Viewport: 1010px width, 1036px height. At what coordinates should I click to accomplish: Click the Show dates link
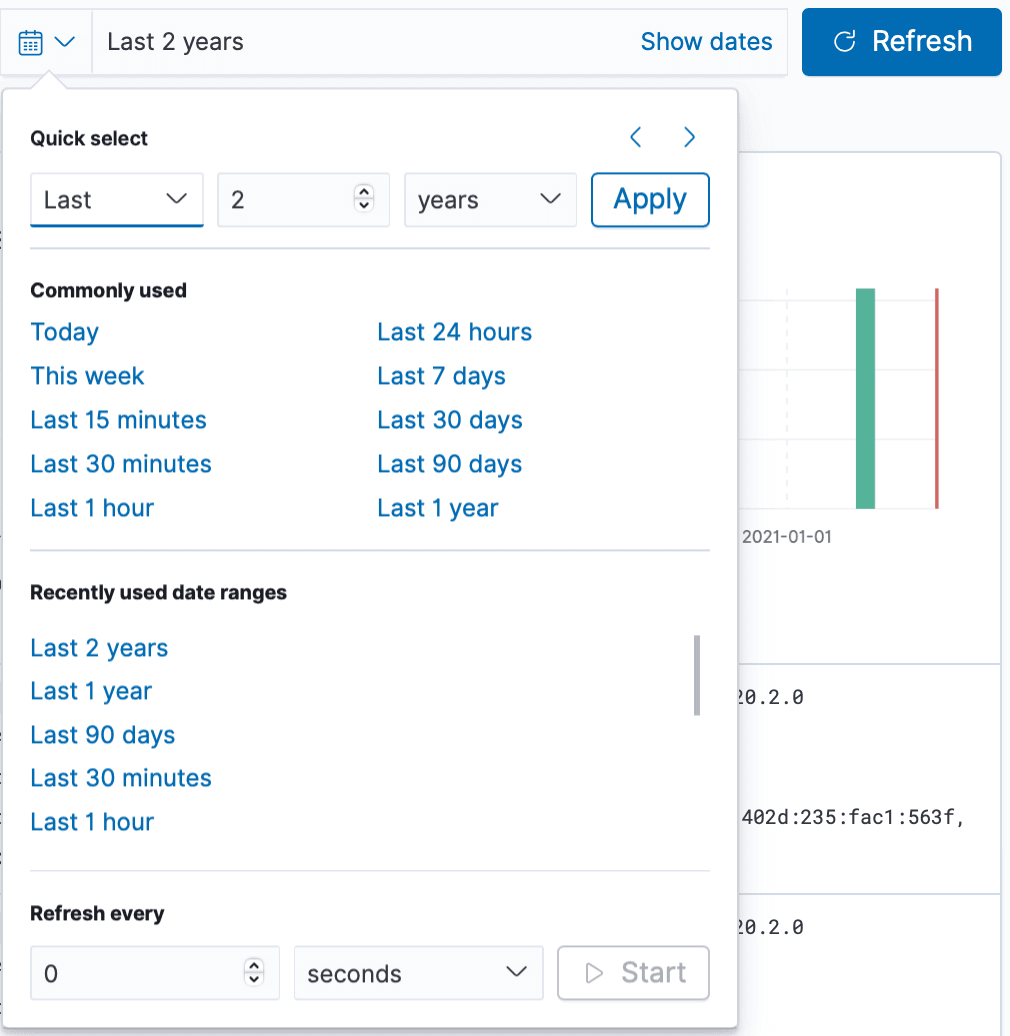(706, 42)
